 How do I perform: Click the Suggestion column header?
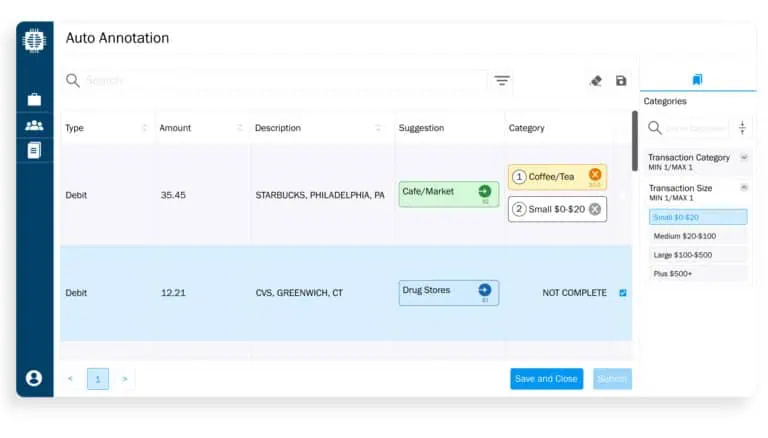[421, 128]
